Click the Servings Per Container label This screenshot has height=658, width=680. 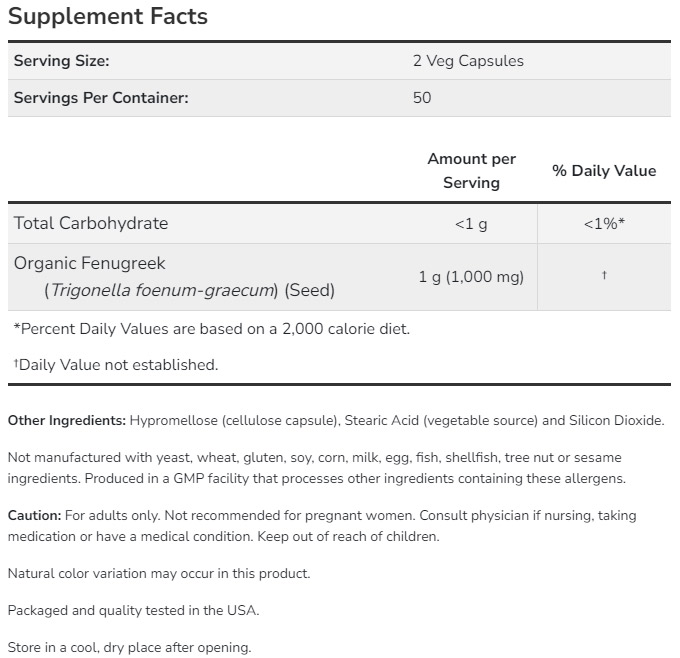pos(101,98)
